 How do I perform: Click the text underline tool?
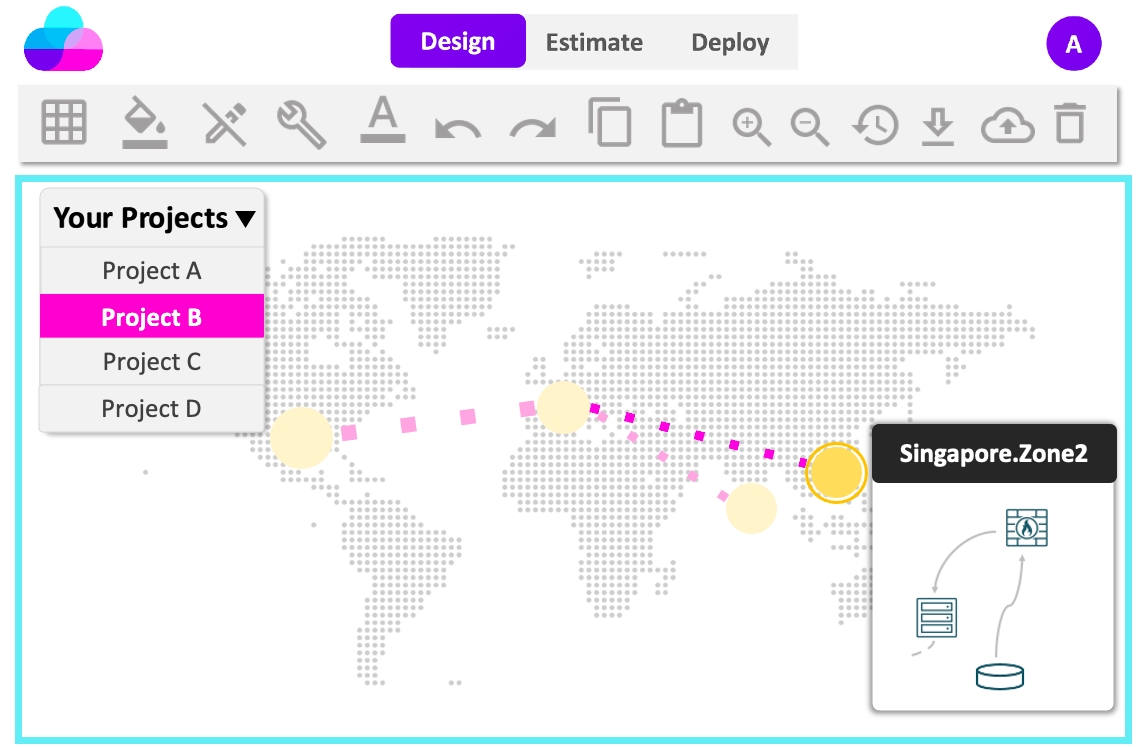pyautogui.click(x=382, y=122)
